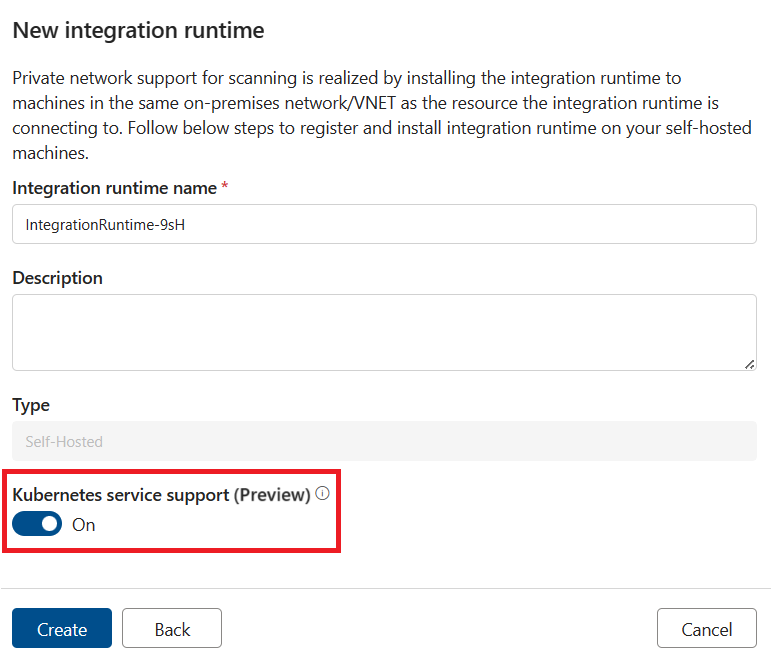
Task: Click the Kubernetes service support (Preview) label
Action: (160, 495)
